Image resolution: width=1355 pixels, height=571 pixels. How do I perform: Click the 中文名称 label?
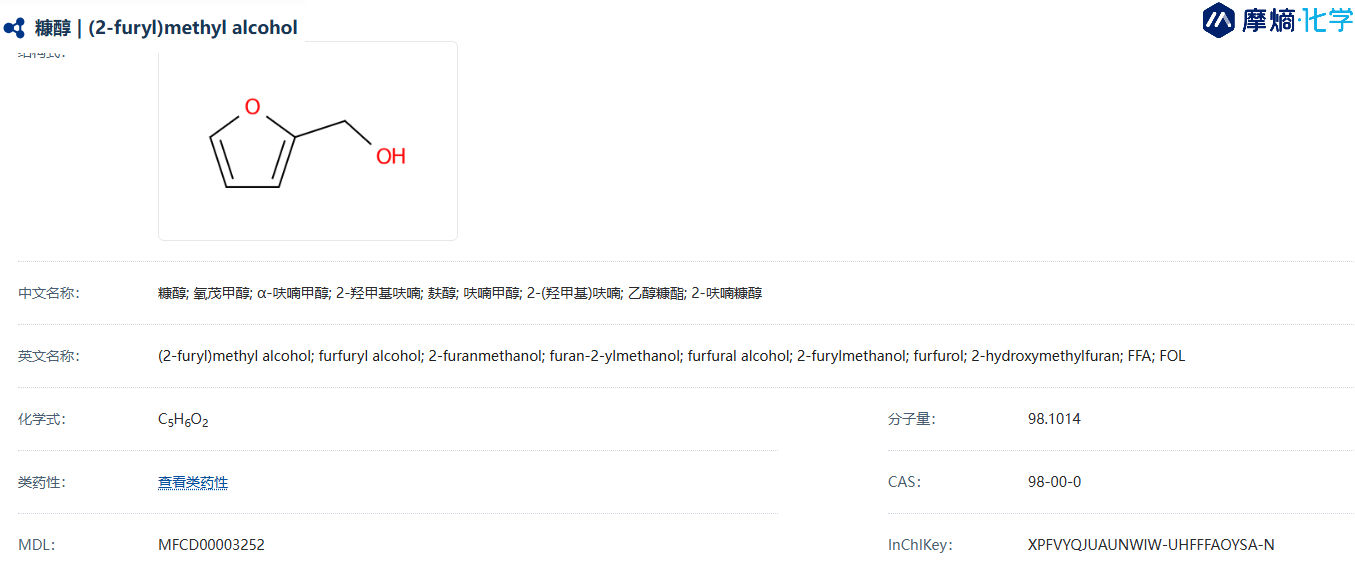pyautogui.click(x=48, y=293)
